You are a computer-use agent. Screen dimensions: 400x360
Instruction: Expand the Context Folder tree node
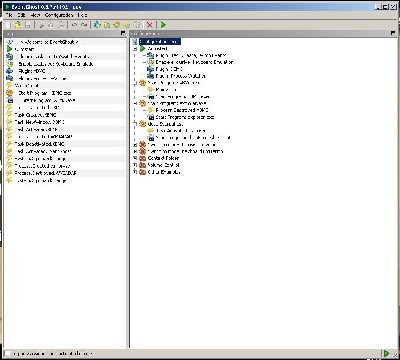(x=135, y=158)
